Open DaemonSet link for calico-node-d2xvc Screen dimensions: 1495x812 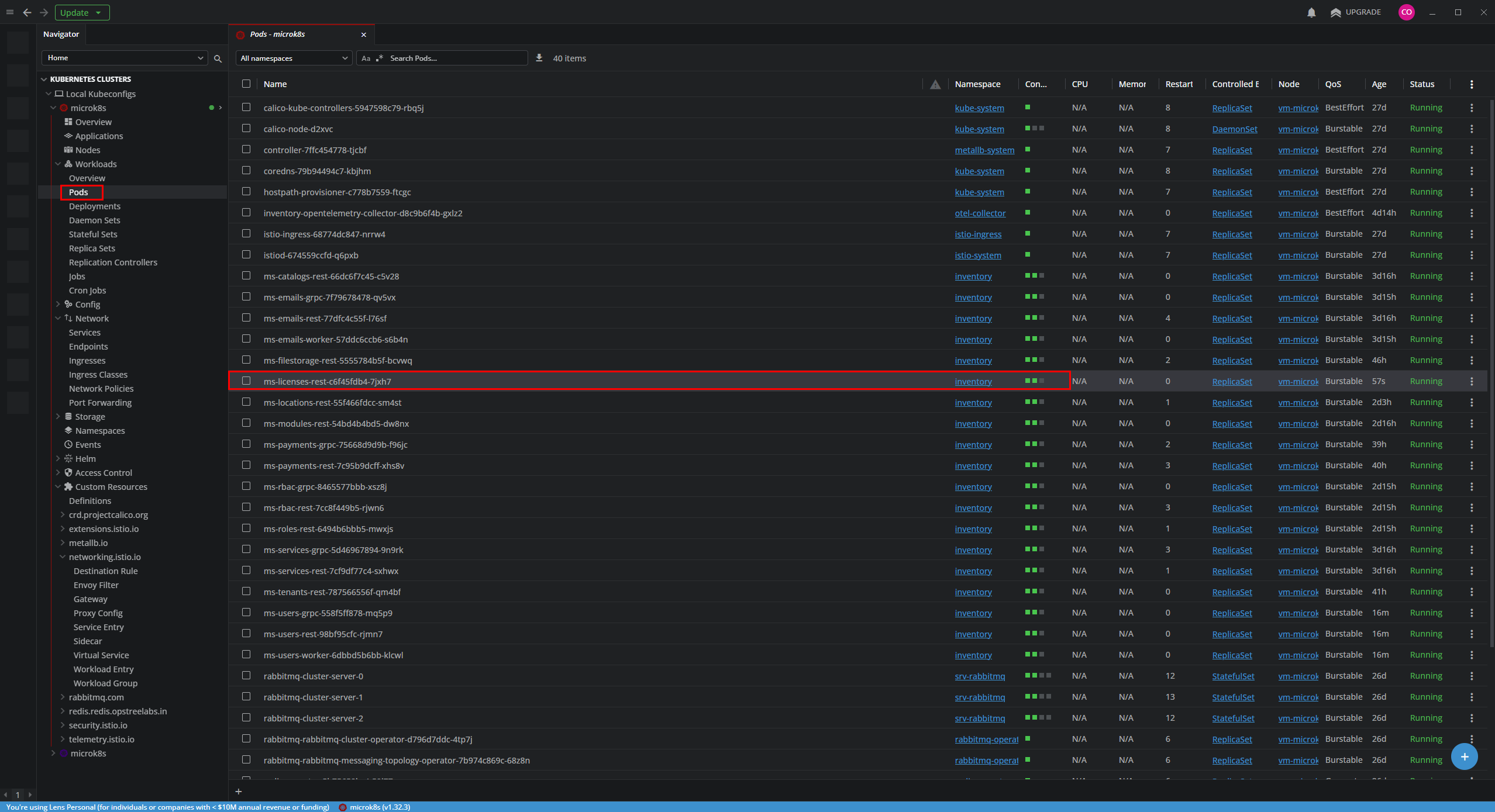pyautogui.click(x=1234, y=129)
